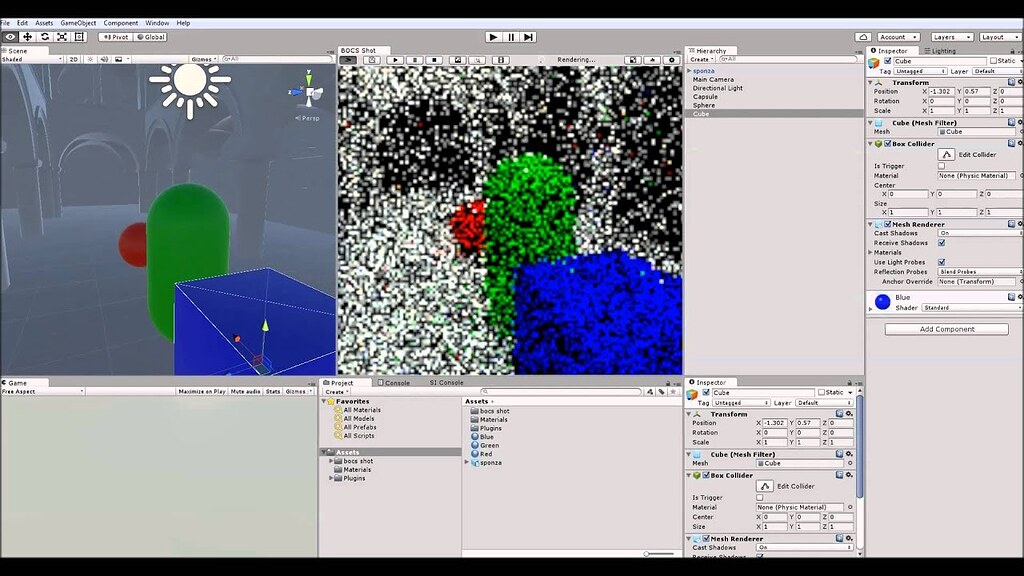1024x576 pixels.
Task: Enter Play mode with the Play button
Action: 494,36
